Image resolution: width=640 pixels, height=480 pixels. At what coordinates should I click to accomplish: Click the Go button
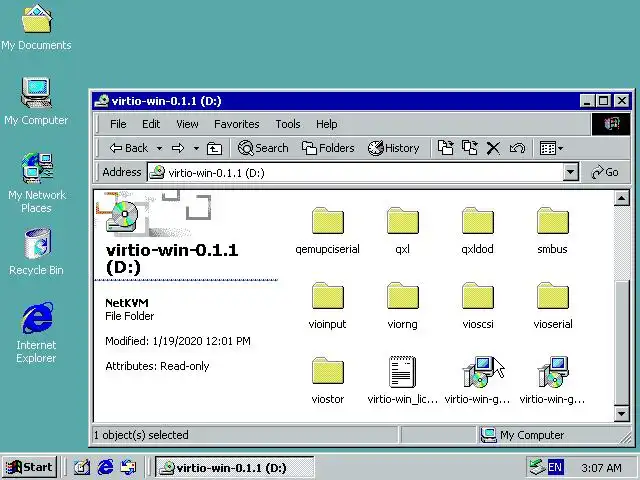(x=605, y=172)
